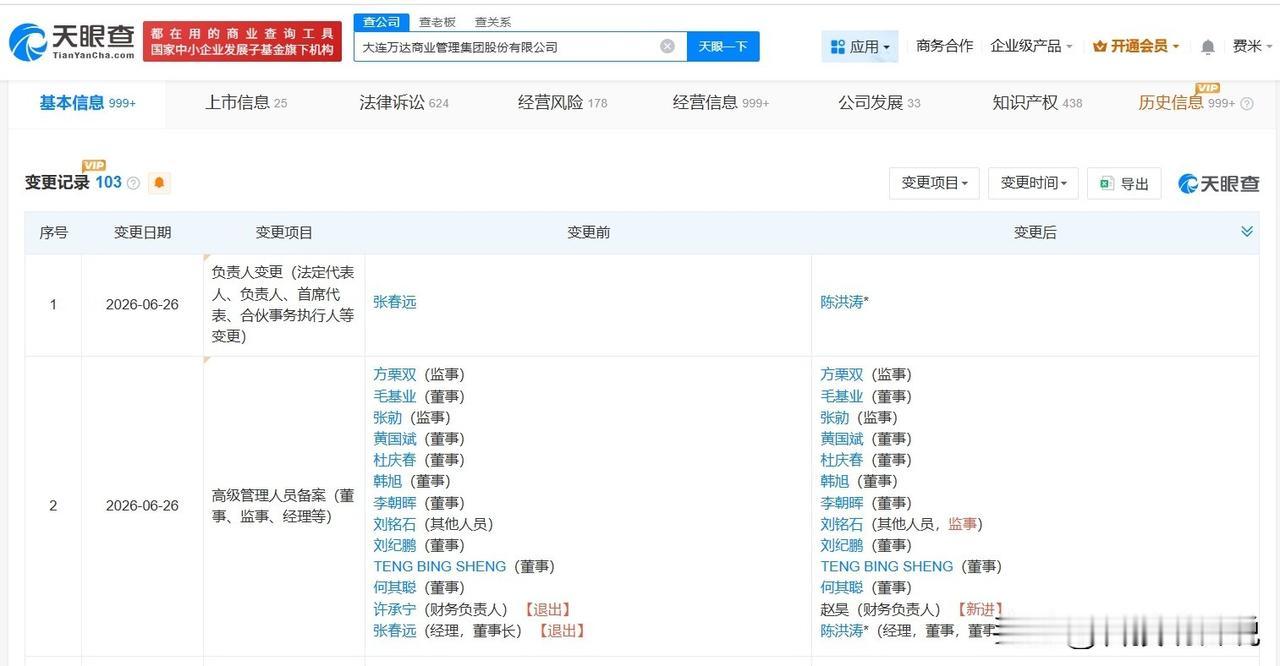This screenshot has width=1280, height=666.
Task: Open 张春远 link marked 经理,董事长 退出
Action: (x=394, y=631)
